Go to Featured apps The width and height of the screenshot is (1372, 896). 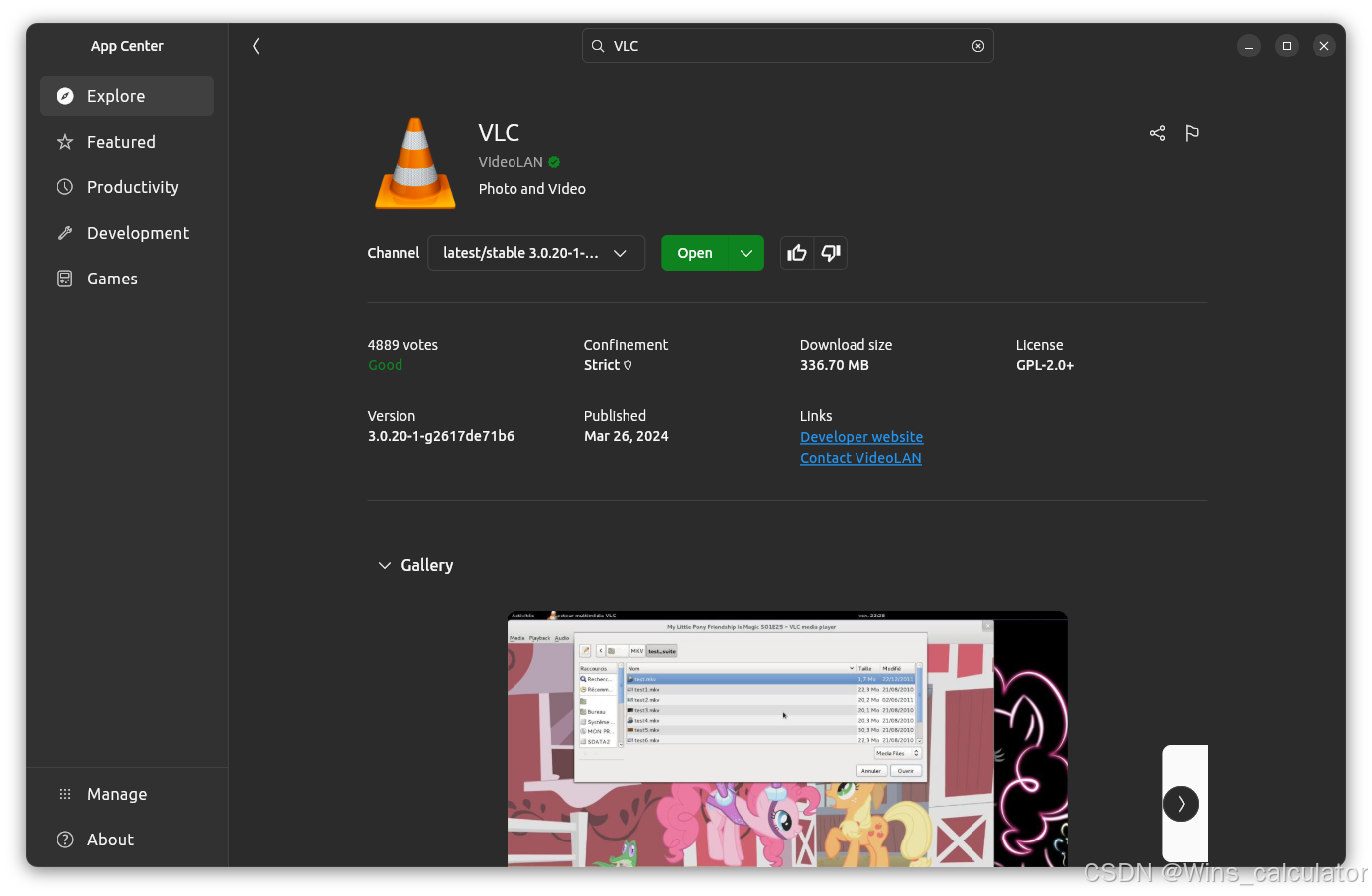click(127, 142)
